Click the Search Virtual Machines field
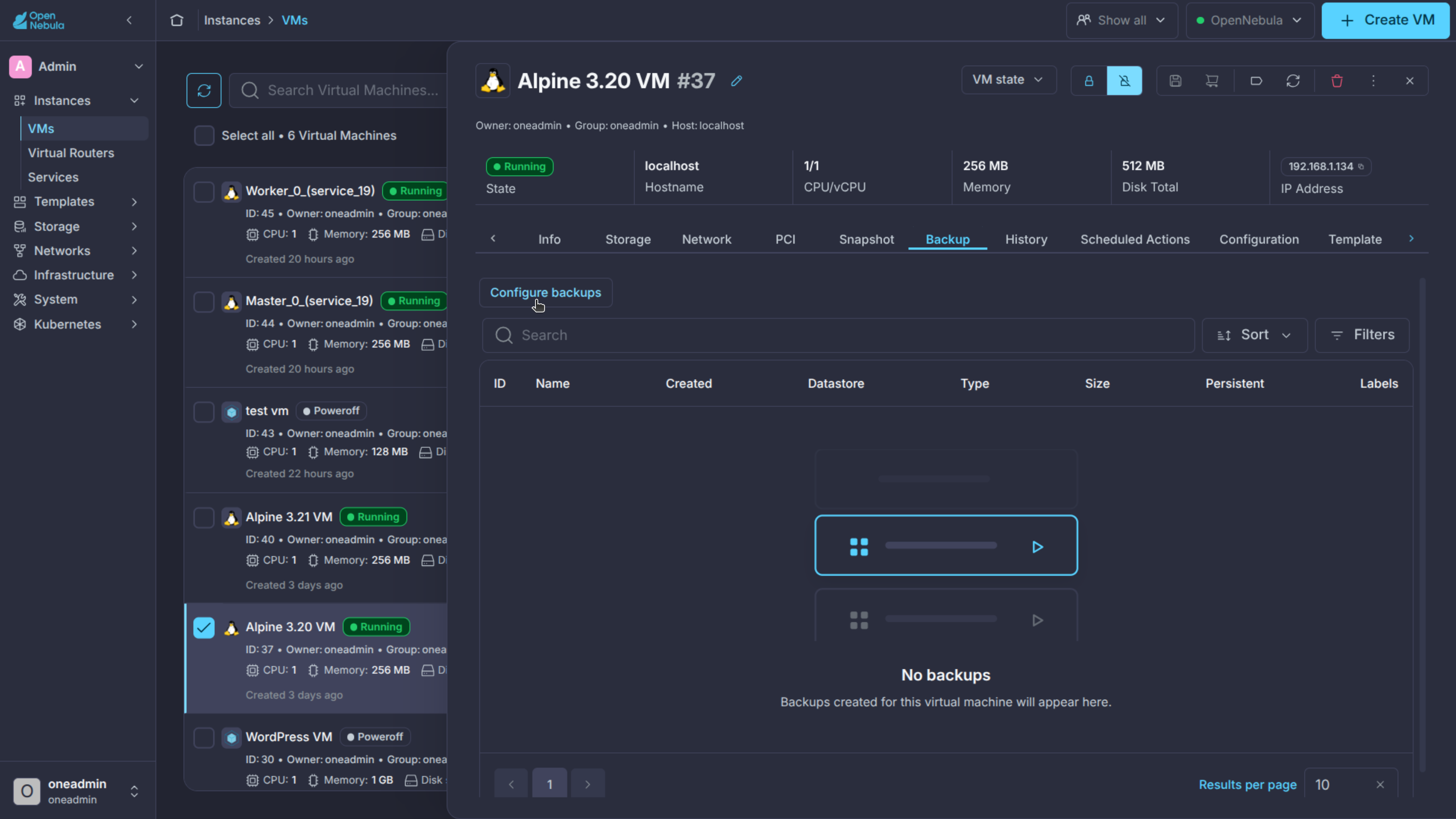 point(339,90)
